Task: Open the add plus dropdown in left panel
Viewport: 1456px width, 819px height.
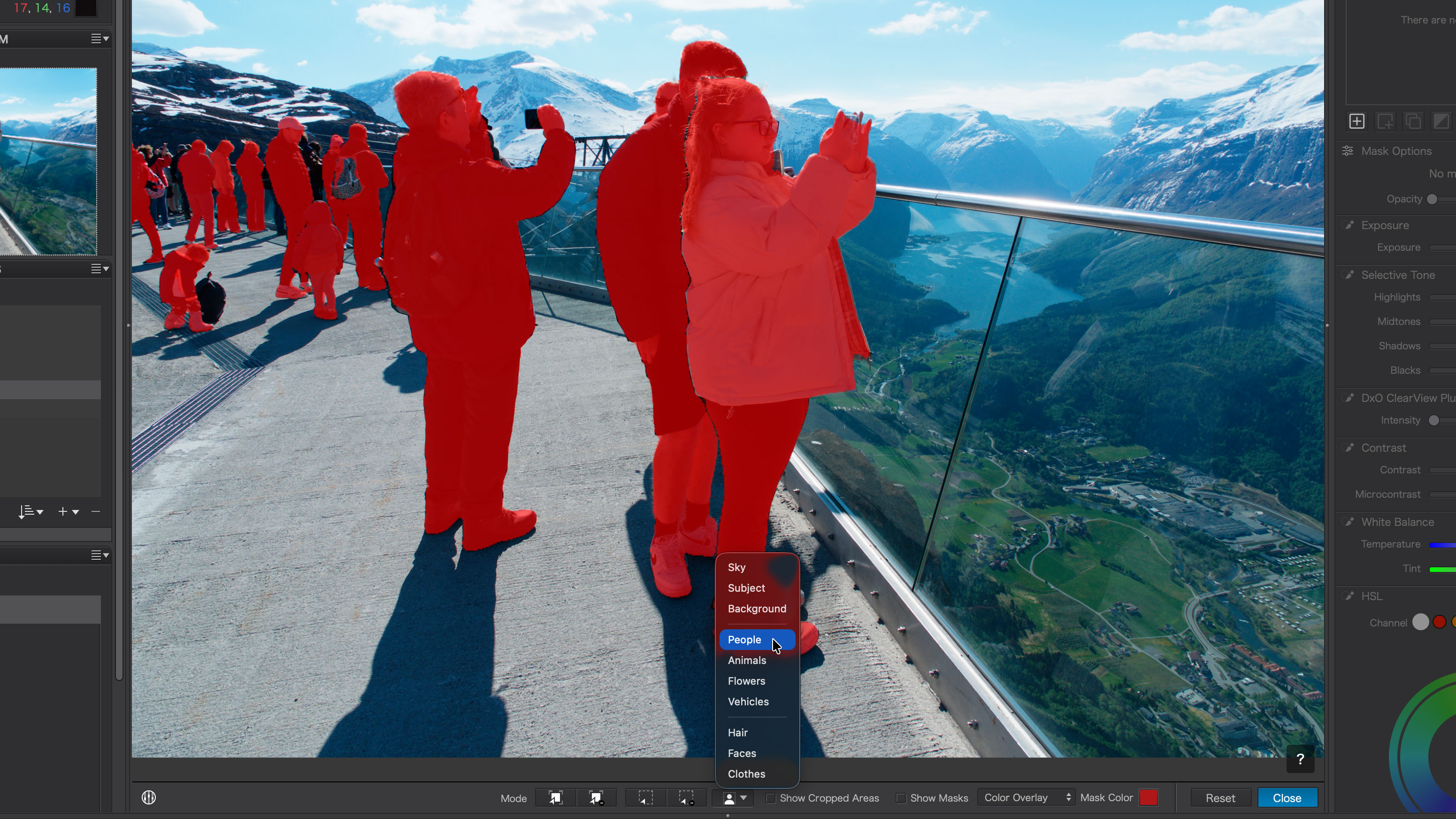Action: [x=68, y=511]
